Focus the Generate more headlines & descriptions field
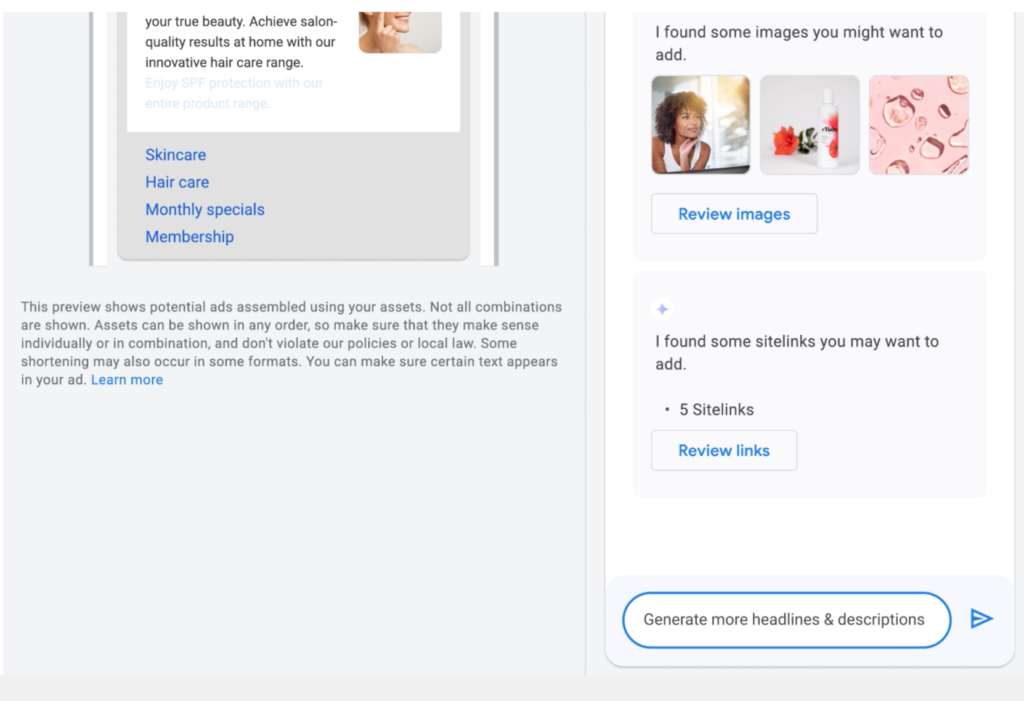 click(x=786, y=619)
